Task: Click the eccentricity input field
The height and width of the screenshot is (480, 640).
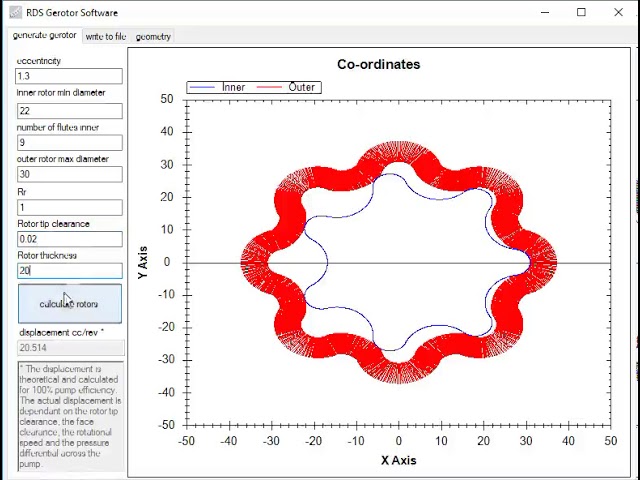Action: coord(69,76)
